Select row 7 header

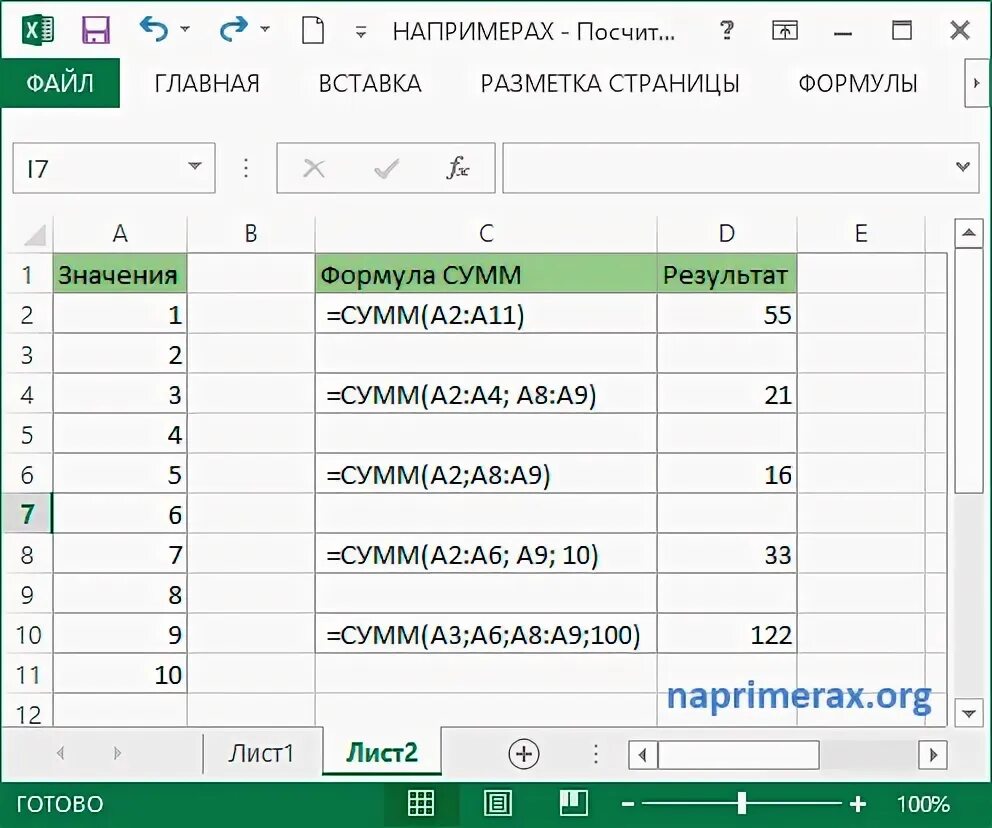click(27, 514)
